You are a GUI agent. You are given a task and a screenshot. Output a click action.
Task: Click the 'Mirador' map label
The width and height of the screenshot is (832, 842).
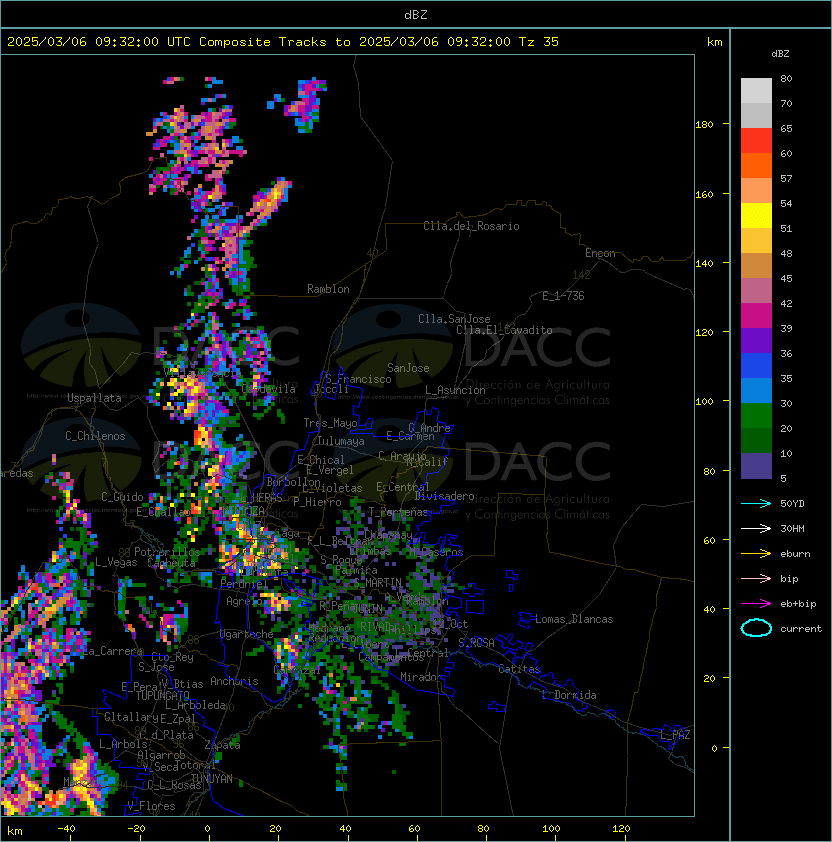point(421,677)
